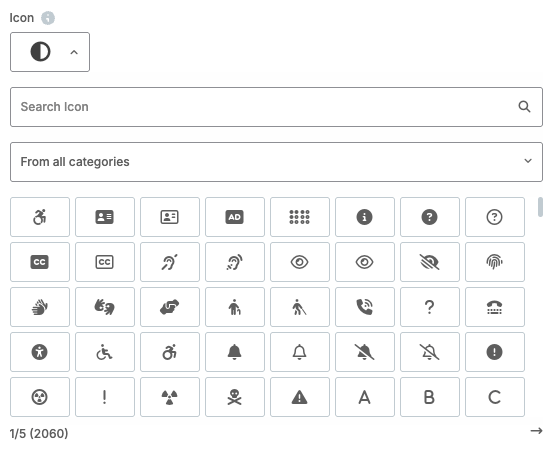
Task: Pick the deaf ear icon
Action: point(170,262)
